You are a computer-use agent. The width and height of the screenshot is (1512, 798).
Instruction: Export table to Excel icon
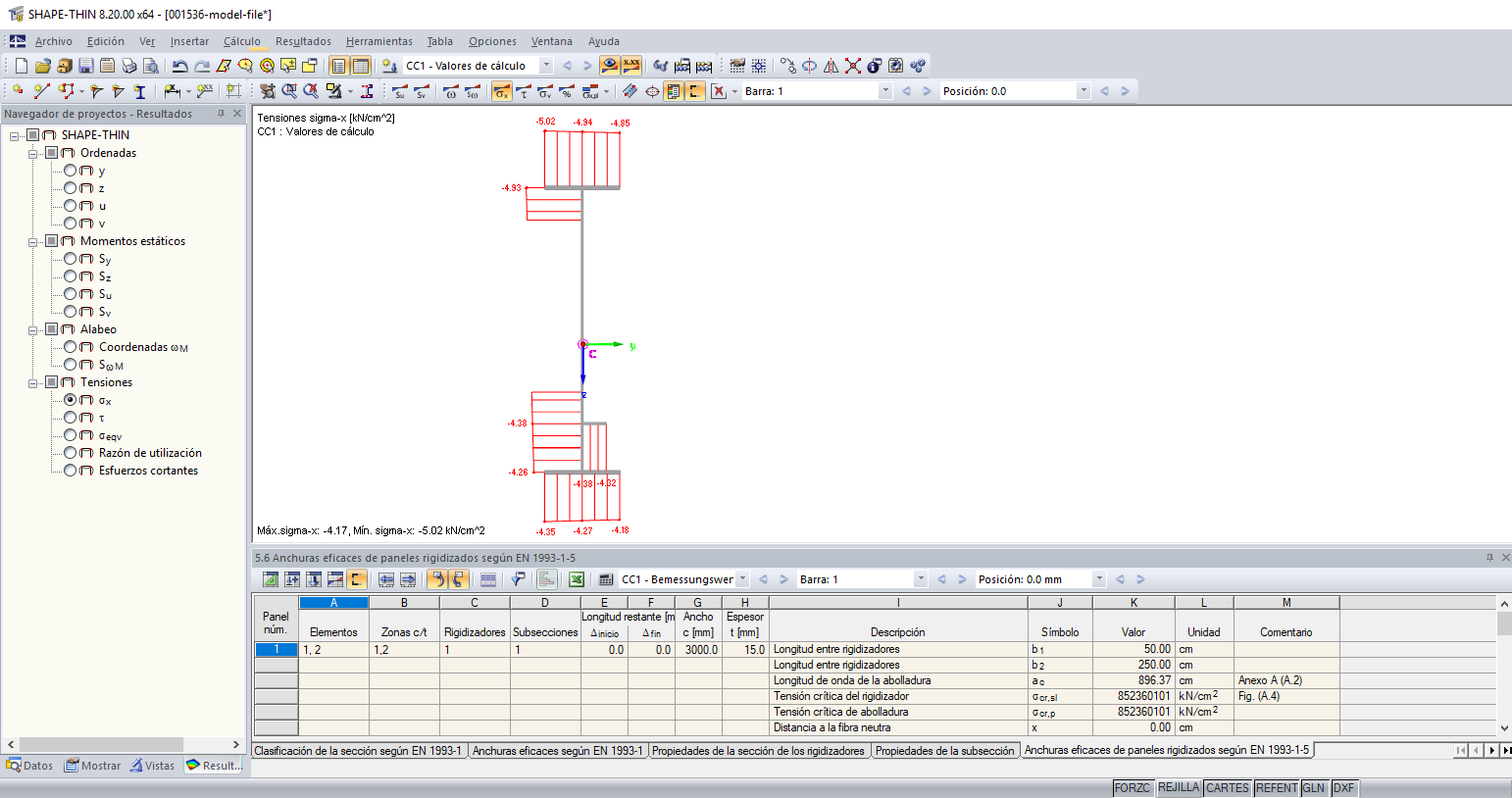pos(577,579)
